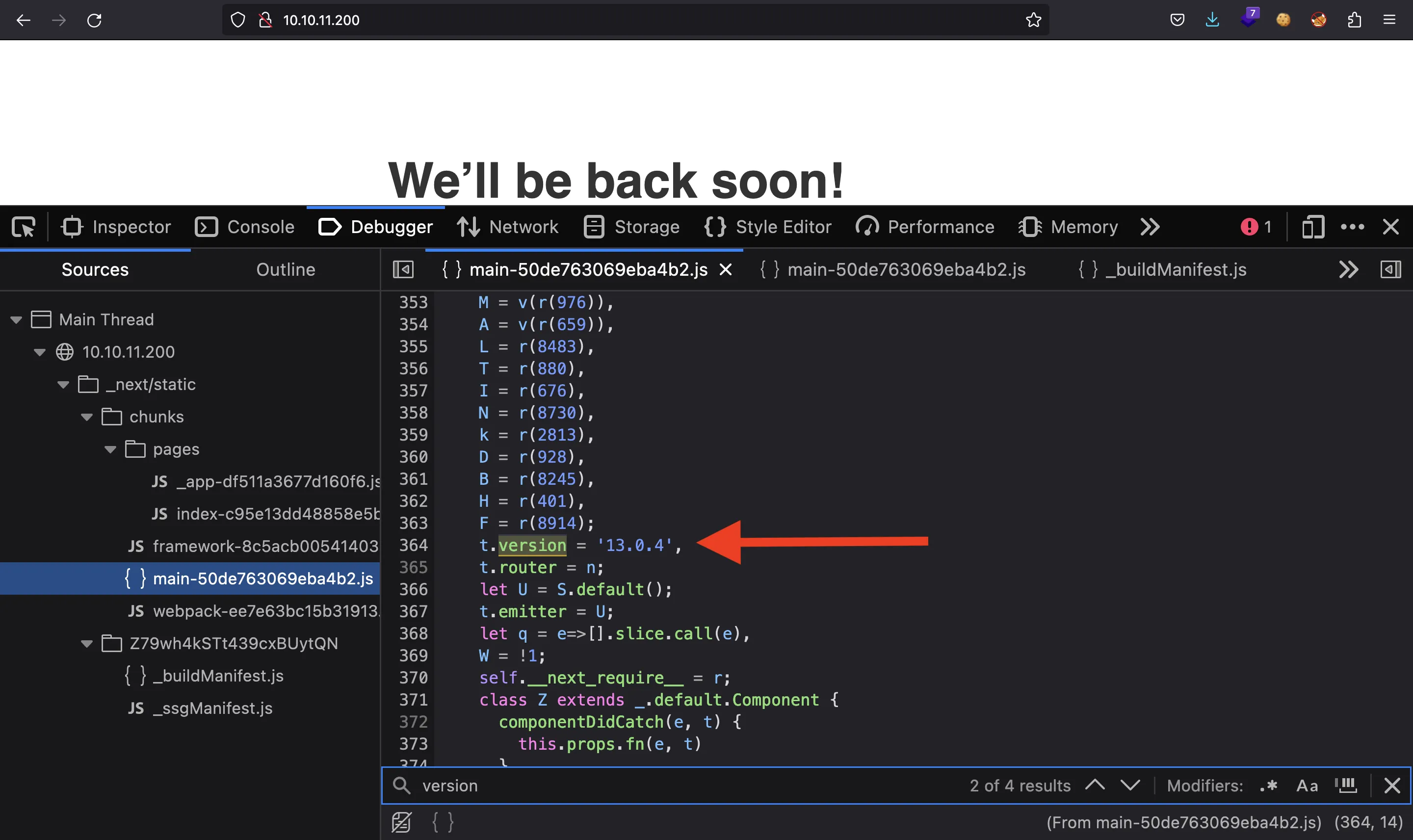The image size is (1413, 840).
Task: Activate the element picker tool
Action: coord(24,227)
